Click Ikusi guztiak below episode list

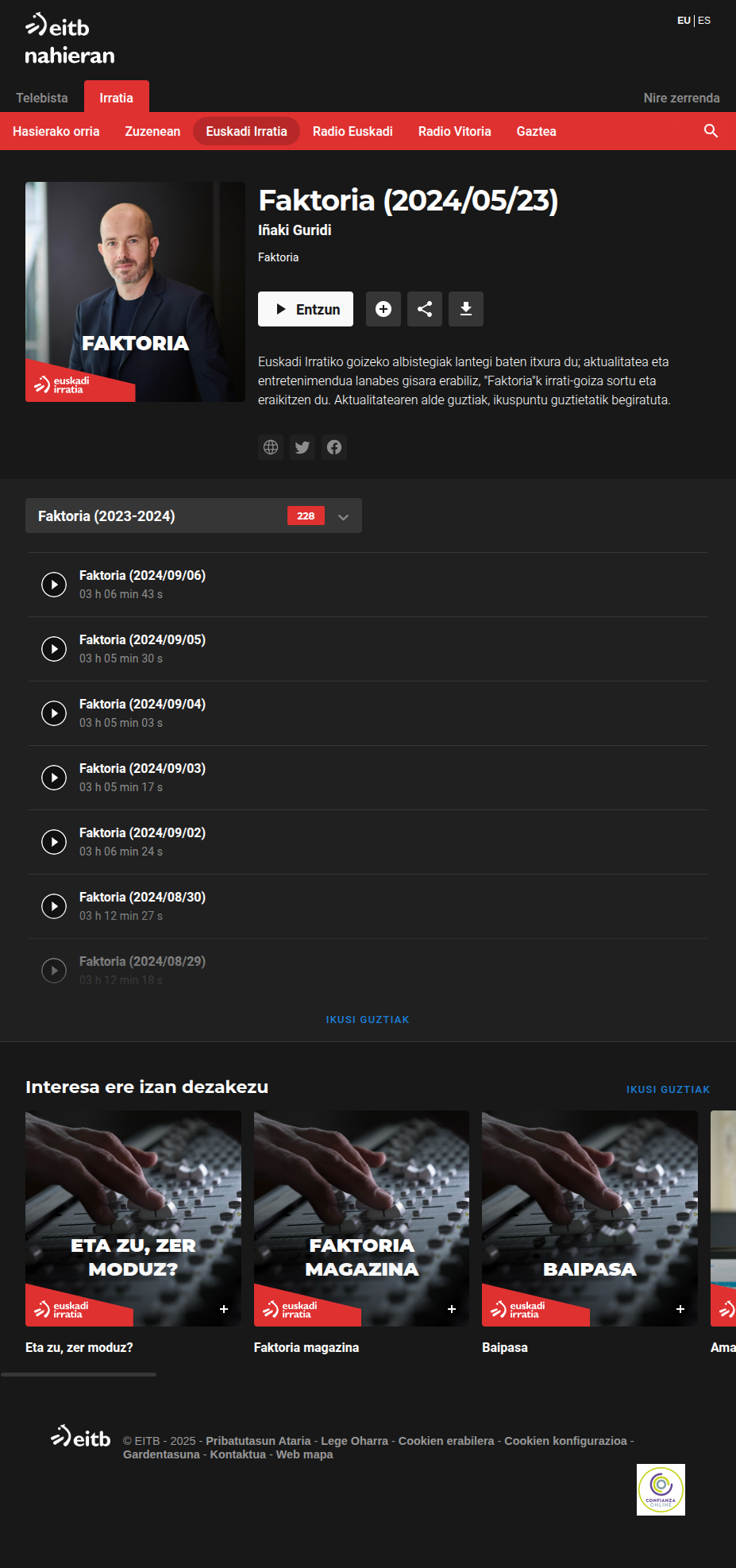pos(368,1019)
